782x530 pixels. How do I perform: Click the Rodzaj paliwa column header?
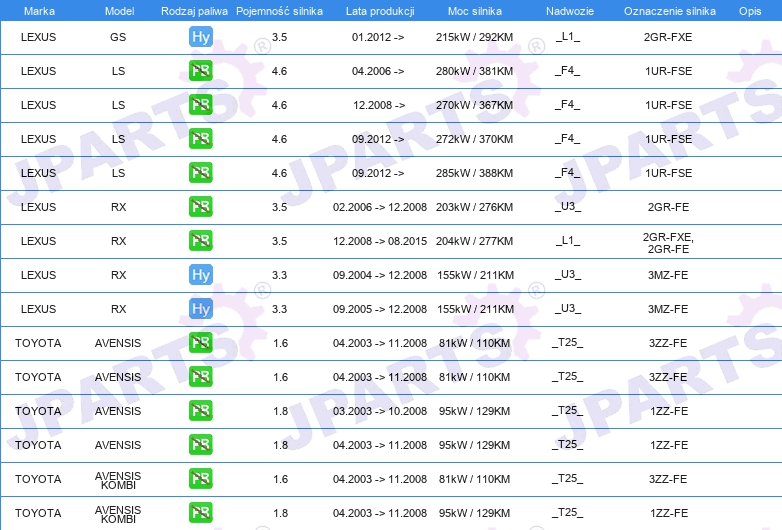(x=195, y=11)
